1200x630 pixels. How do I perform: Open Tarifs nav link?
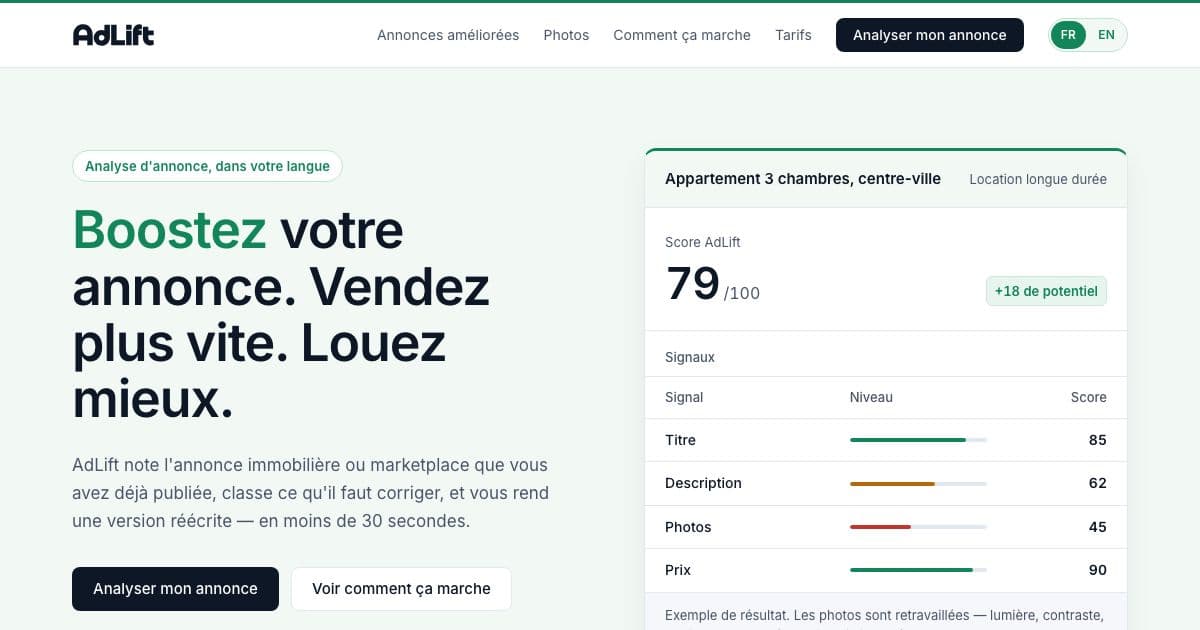coord(793,35)
